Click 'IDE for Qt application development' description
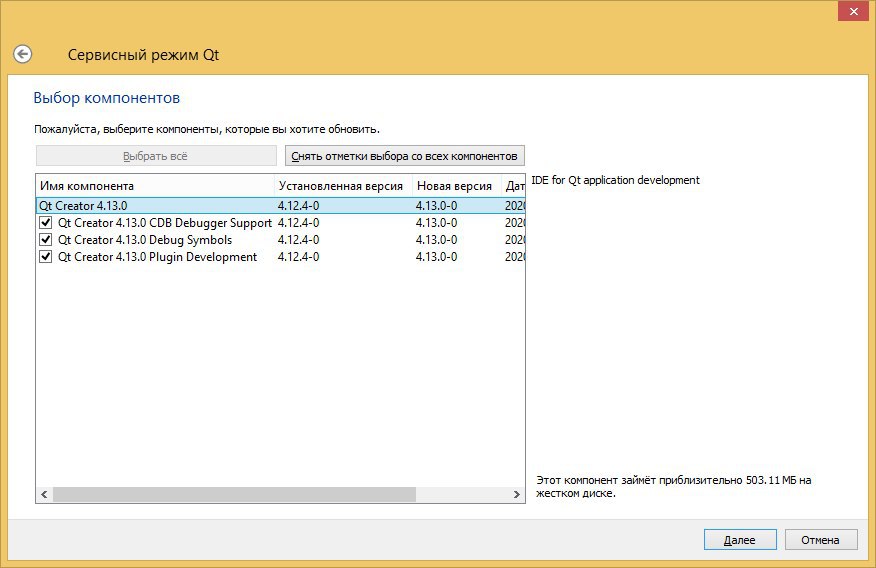Image resolution: width=876 pixels, height=568 pixels. coord(615,180)
